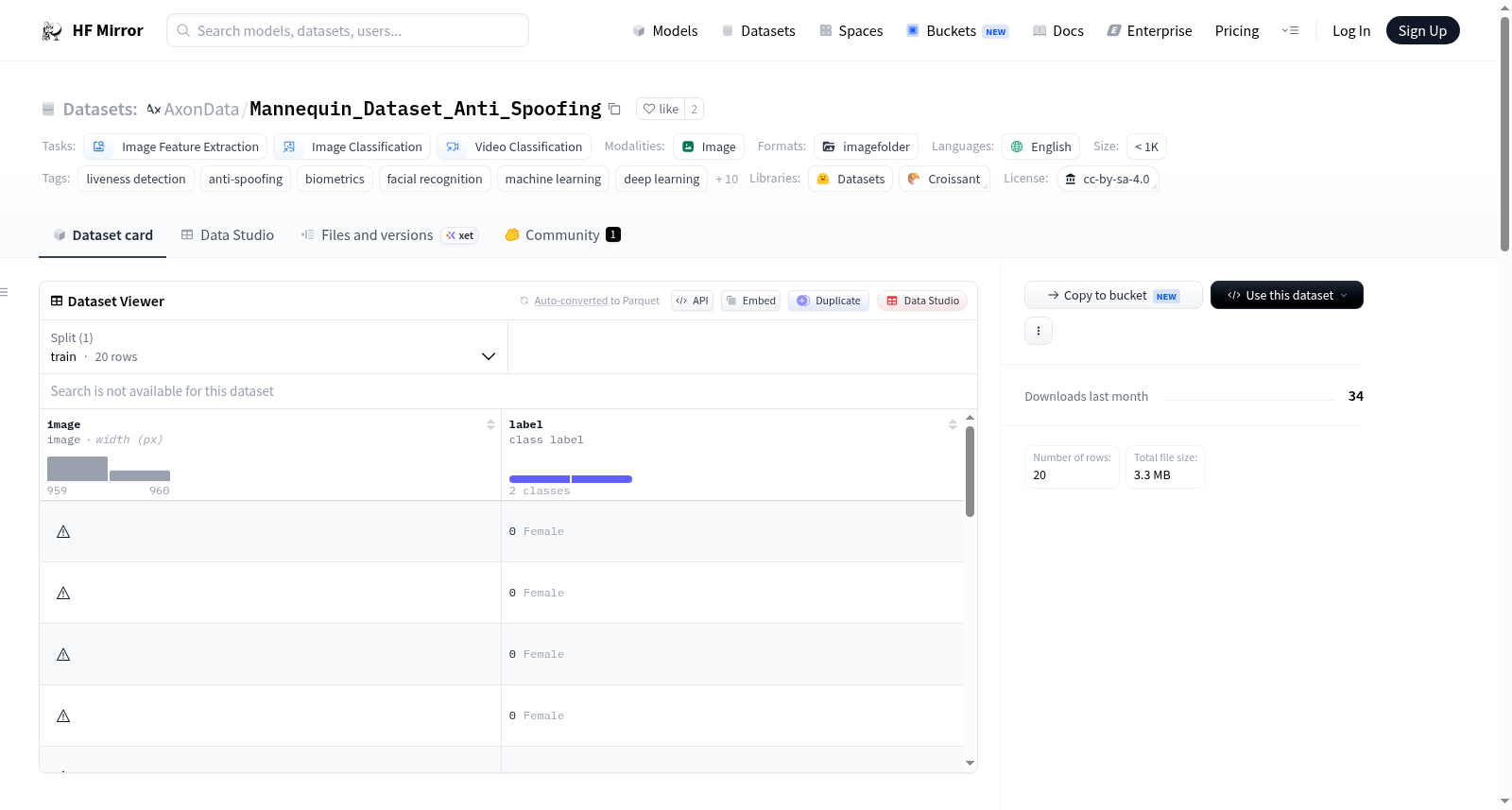
Task: Expand the +10 more tags
Action: pyautogui.click(x=727, y=180)
